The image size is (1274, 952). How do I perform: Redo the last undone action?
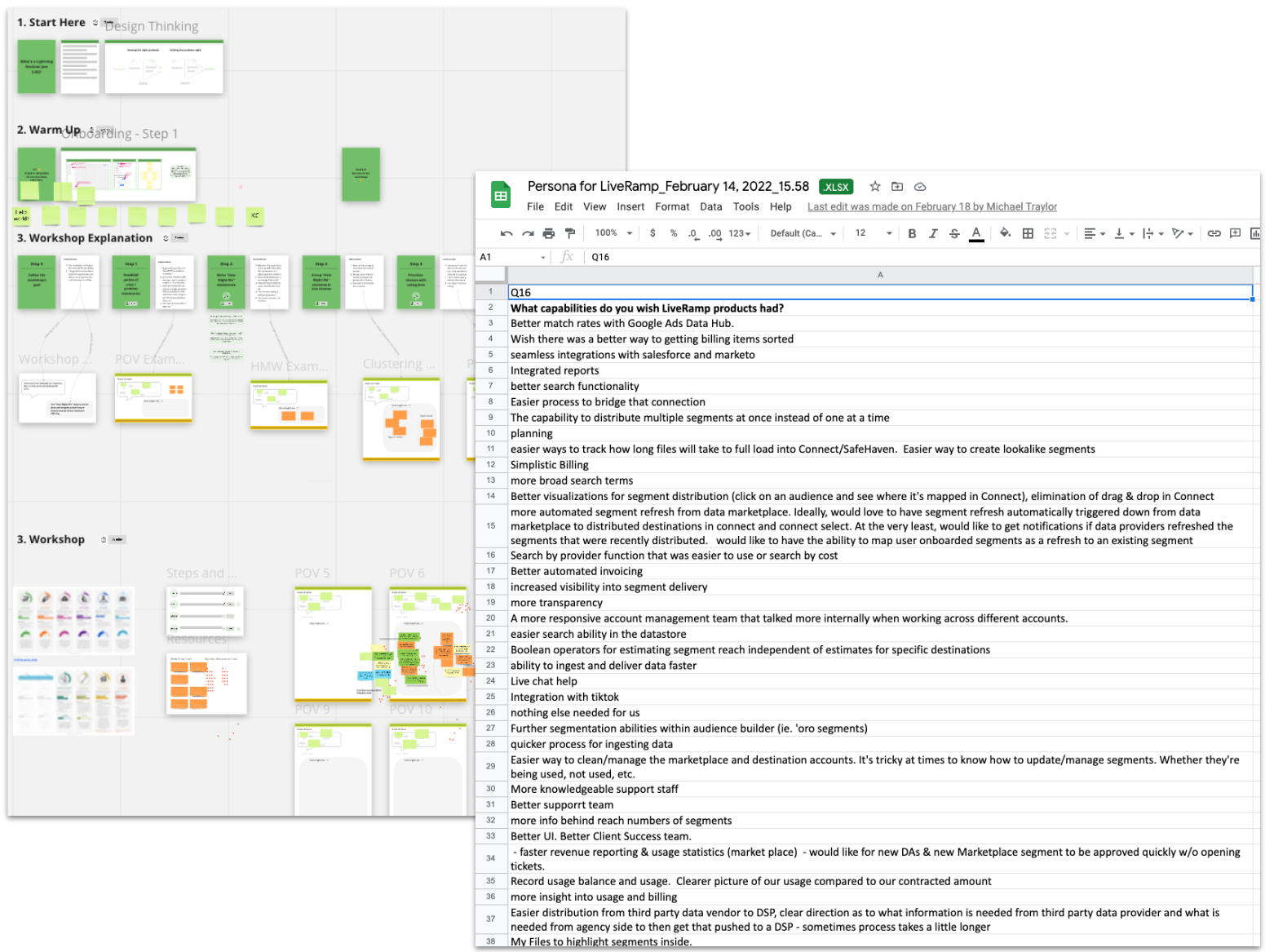tap(528, 233)
